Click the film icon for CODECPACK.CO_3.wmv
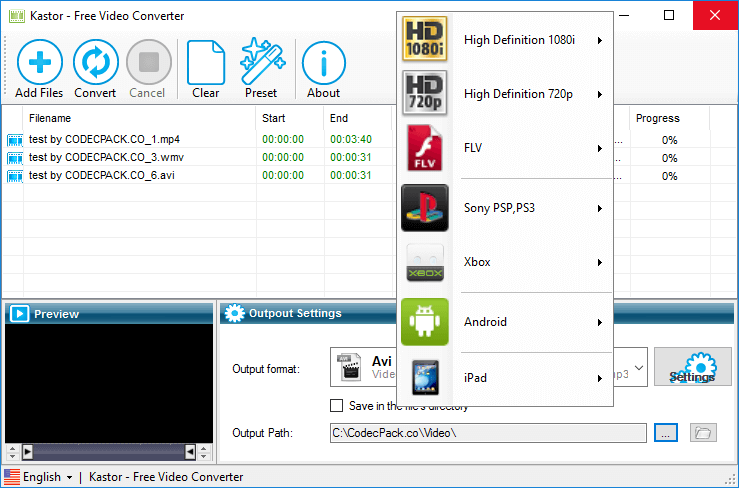739x488 pixels. coord(15,158)
